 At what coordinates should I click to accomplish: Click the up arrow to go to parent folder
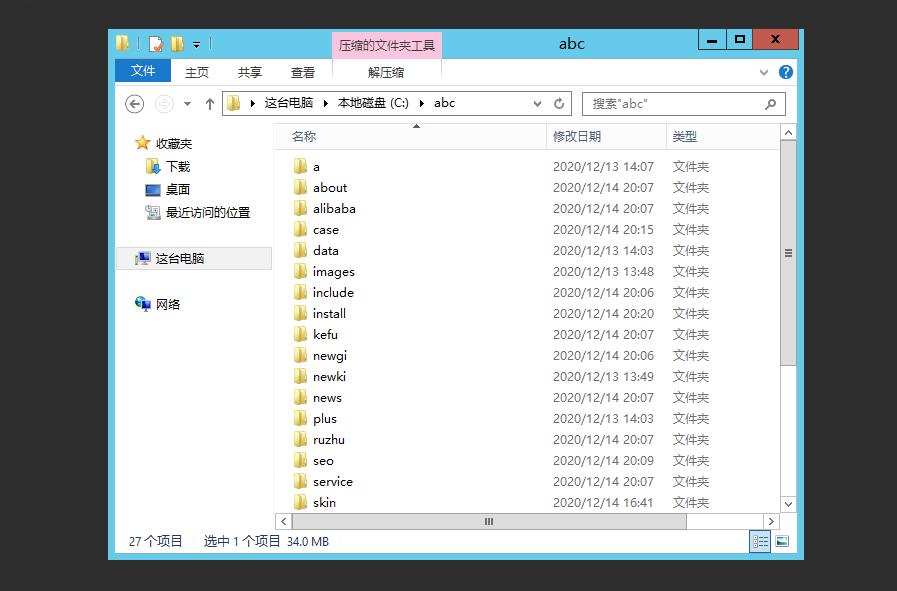click(209, 103)
